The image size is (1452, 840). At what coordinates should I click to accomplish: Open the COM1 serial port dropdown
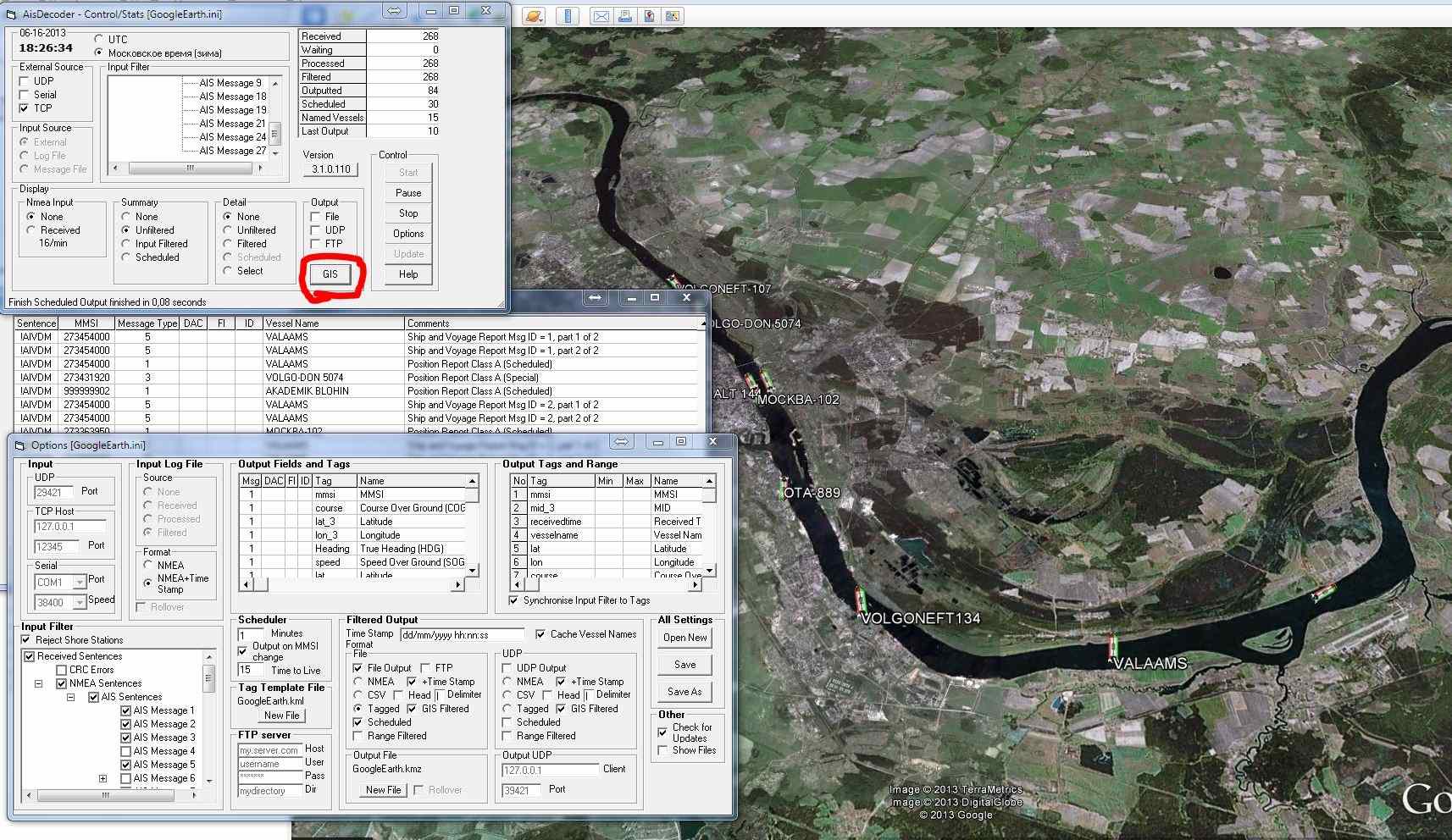(79, 583)
